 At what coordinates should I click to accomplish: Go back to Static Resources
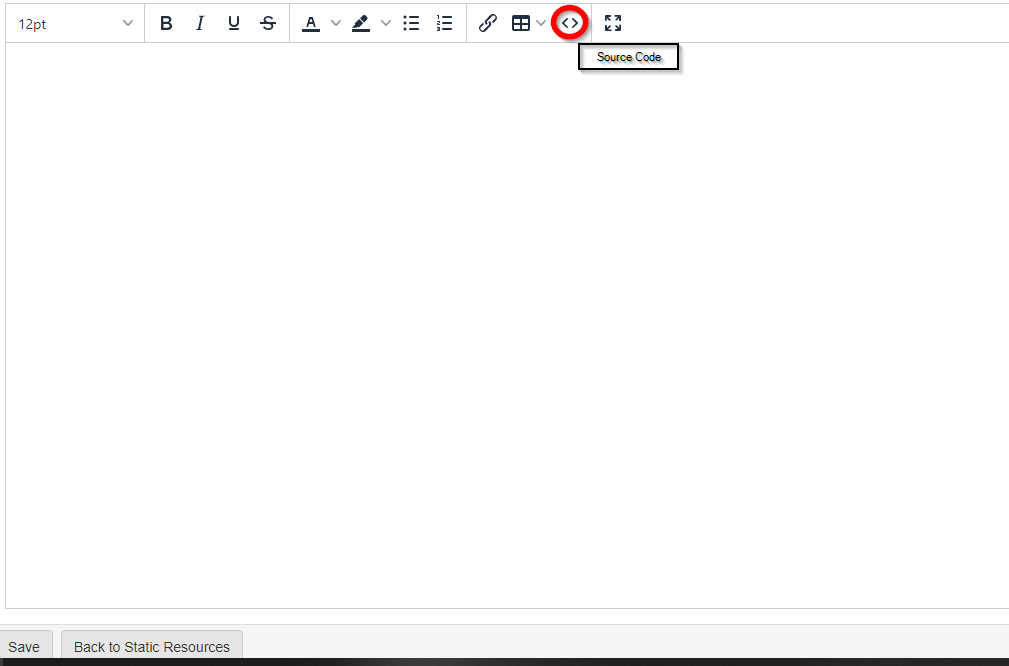point(152,647)
